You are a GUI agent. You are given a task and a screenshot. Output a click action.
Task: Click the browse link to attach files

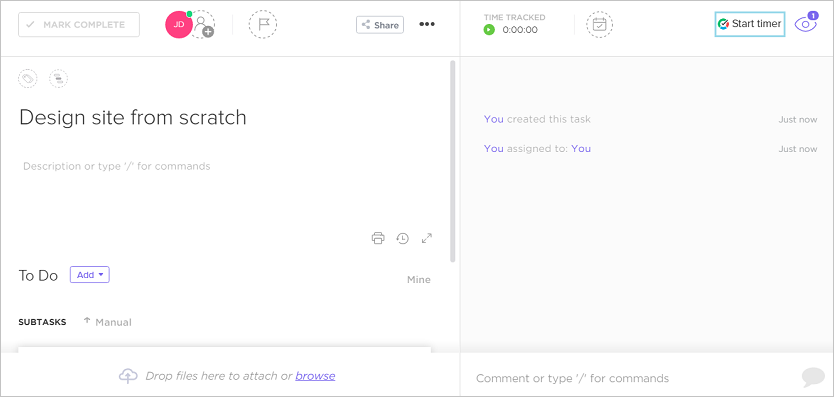point(315,376)
